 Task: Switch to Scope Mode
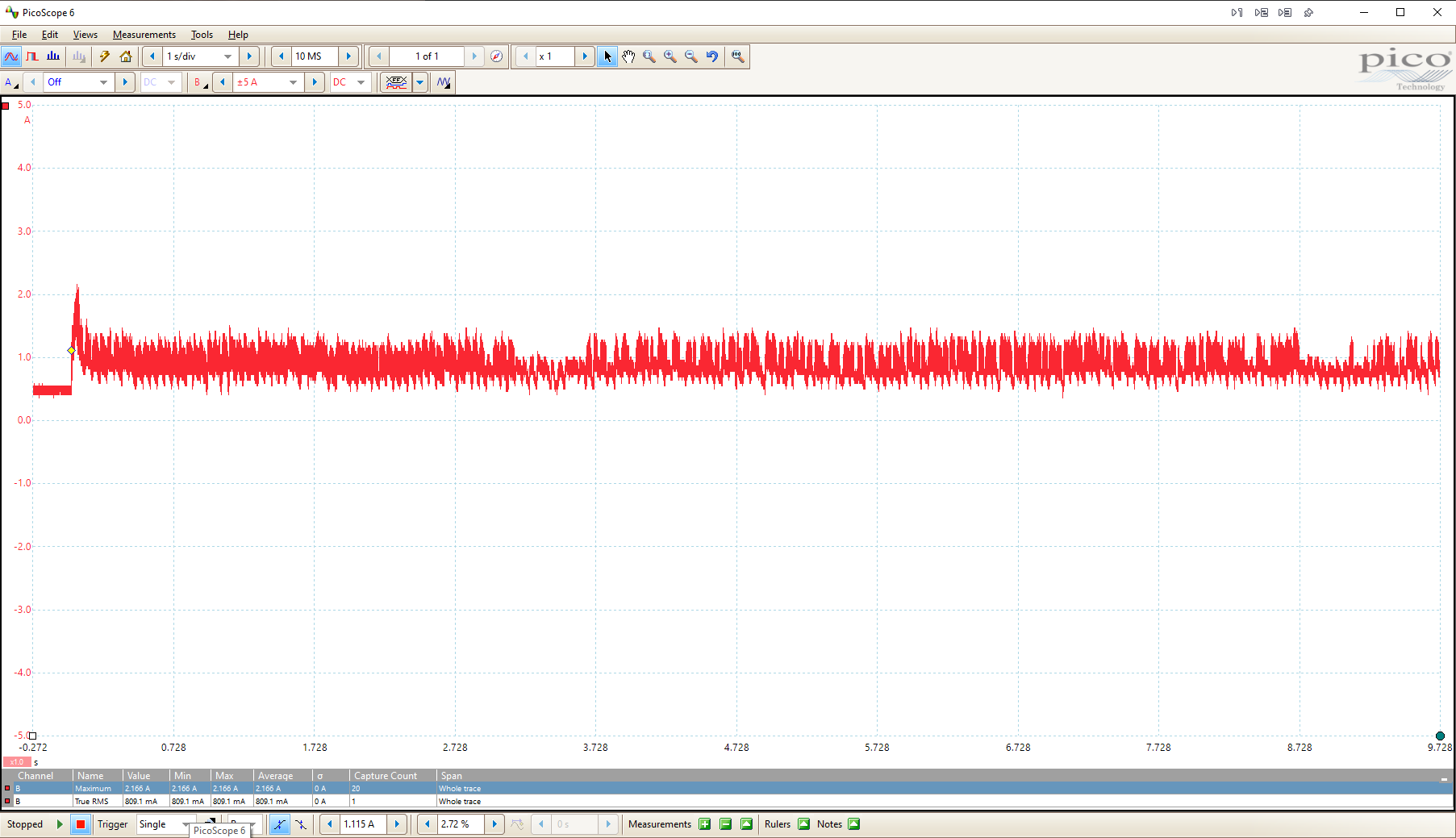point(11,56)
